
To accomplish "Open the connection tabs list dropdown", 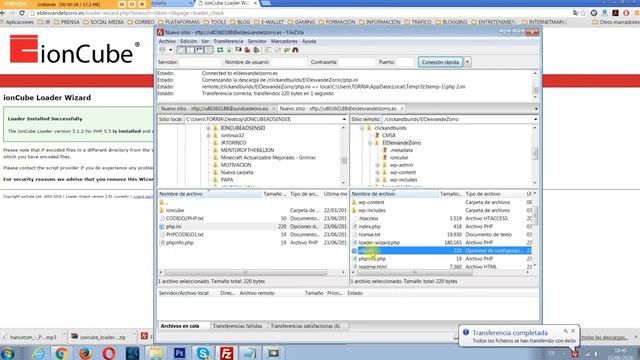I will 536,109.
